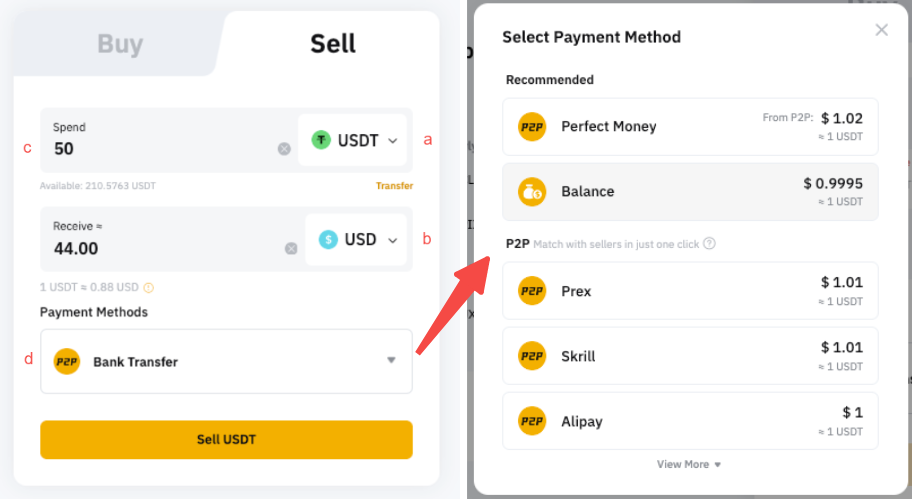Switch to the Buy tab
The image size is (912, 499).
tap(120, 44)
